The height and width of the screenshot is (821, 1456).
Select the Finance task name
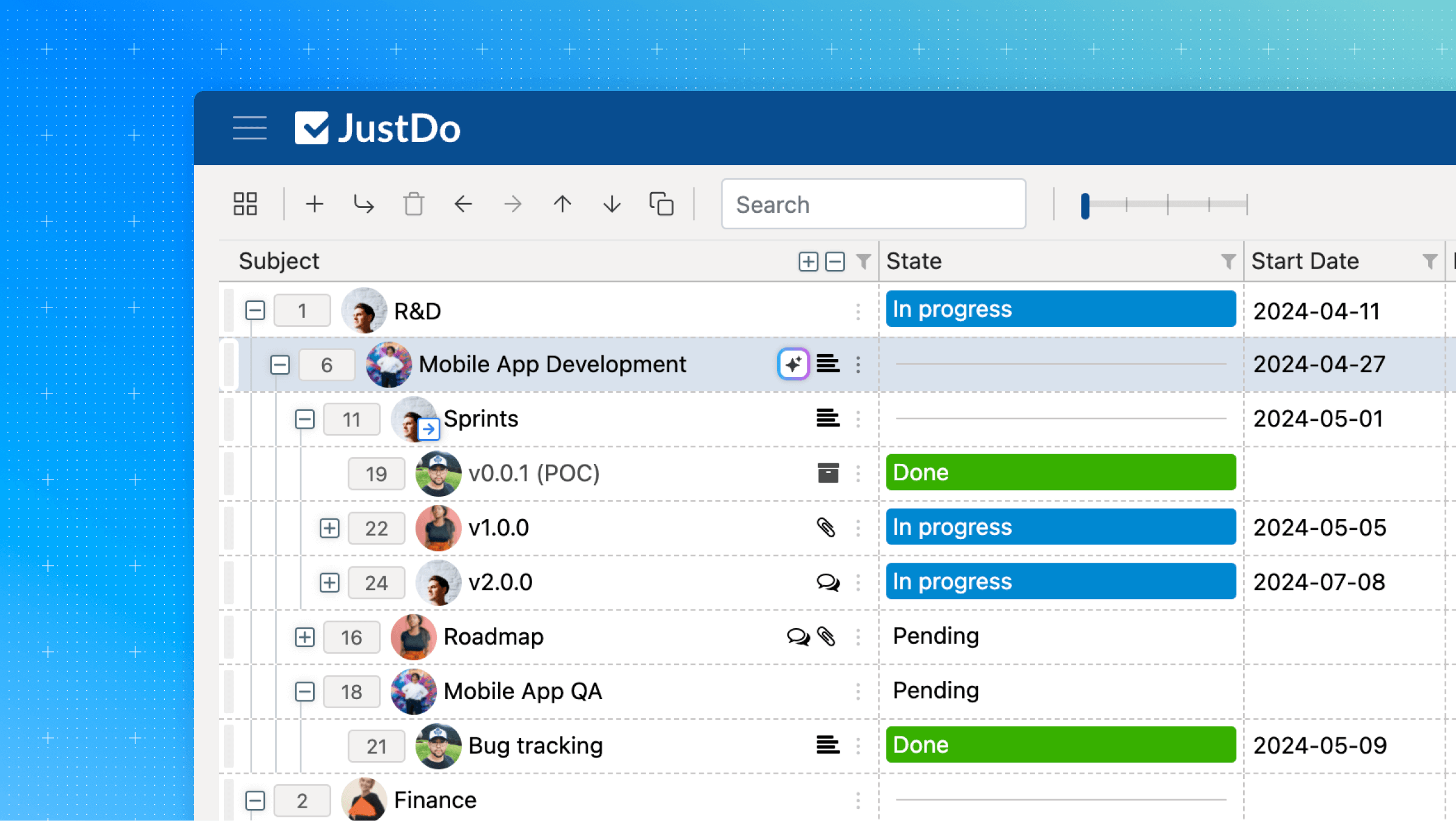[x=435, y=800]
